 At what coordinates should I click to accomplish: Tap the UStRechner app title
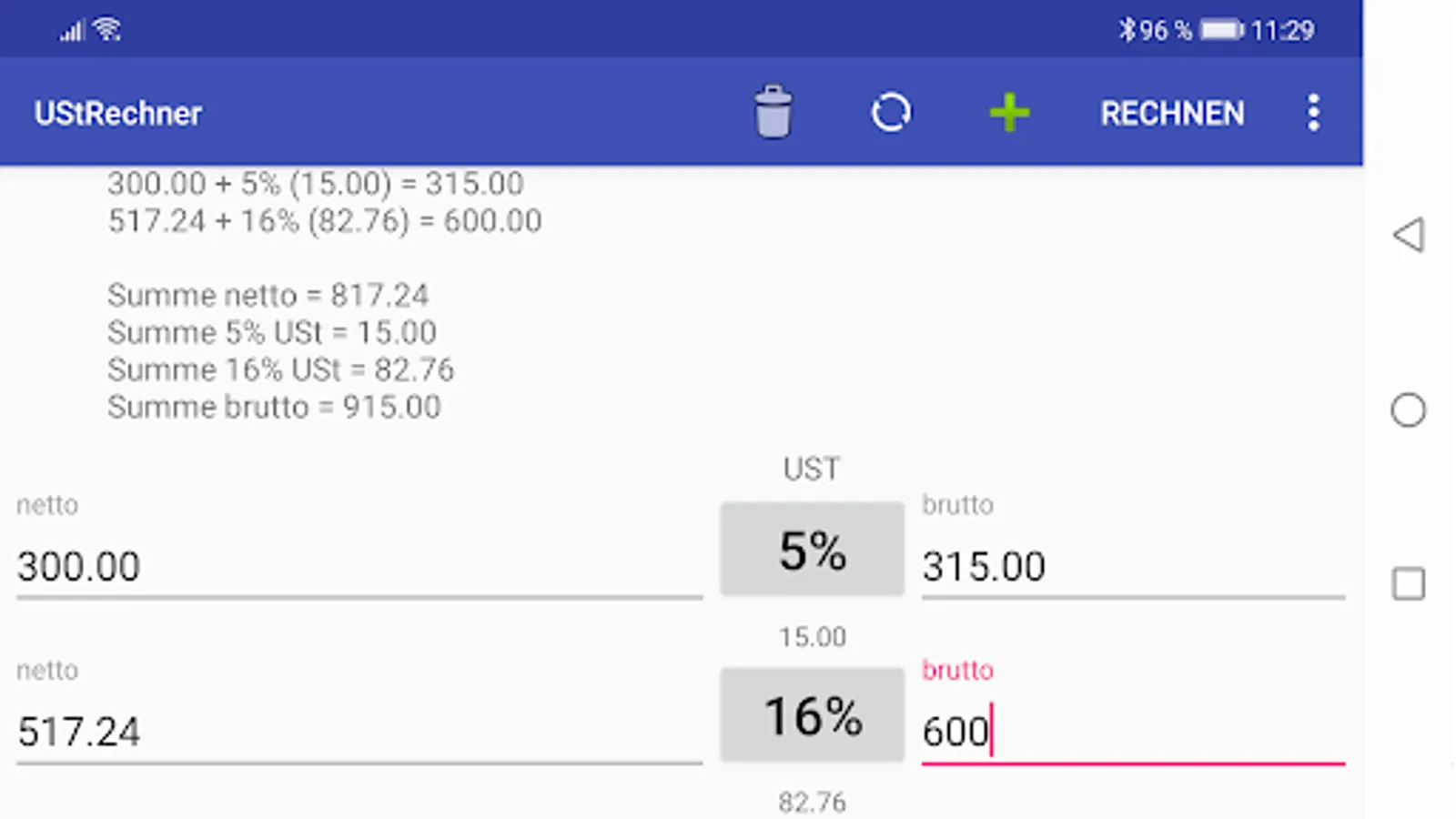[118, 114]
